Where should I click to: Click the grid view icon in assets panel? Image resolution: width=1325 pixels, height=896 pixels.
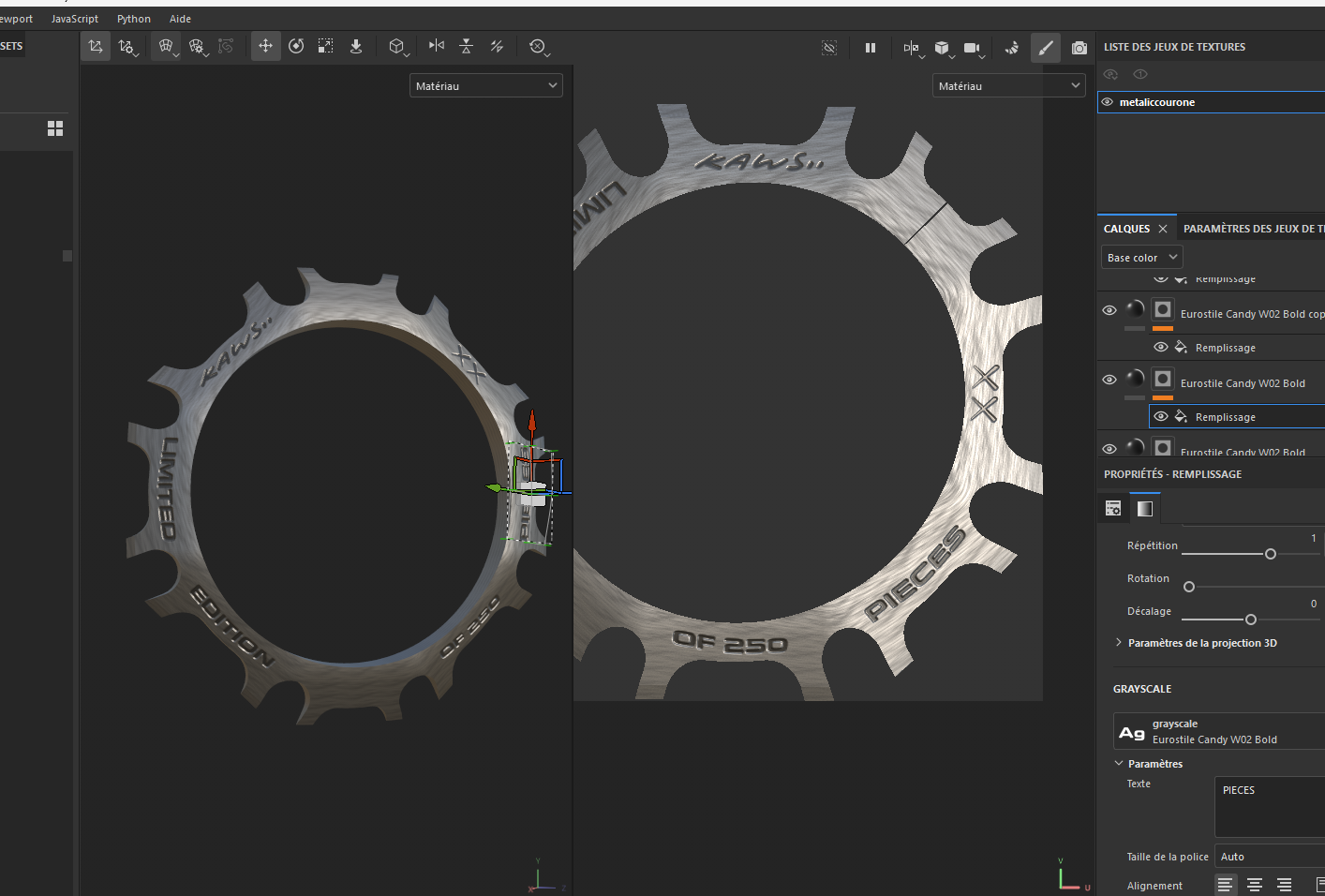55,128
